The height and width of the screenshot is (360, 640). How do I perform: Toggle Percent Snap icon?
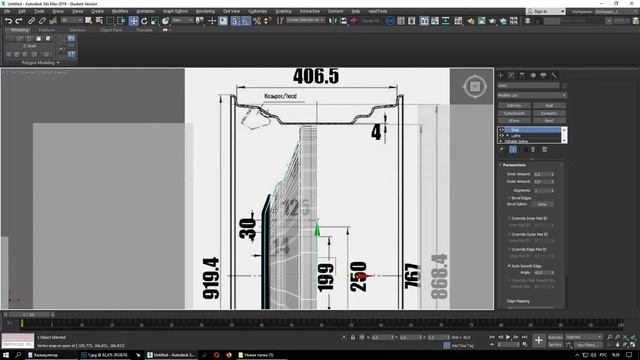257,20
